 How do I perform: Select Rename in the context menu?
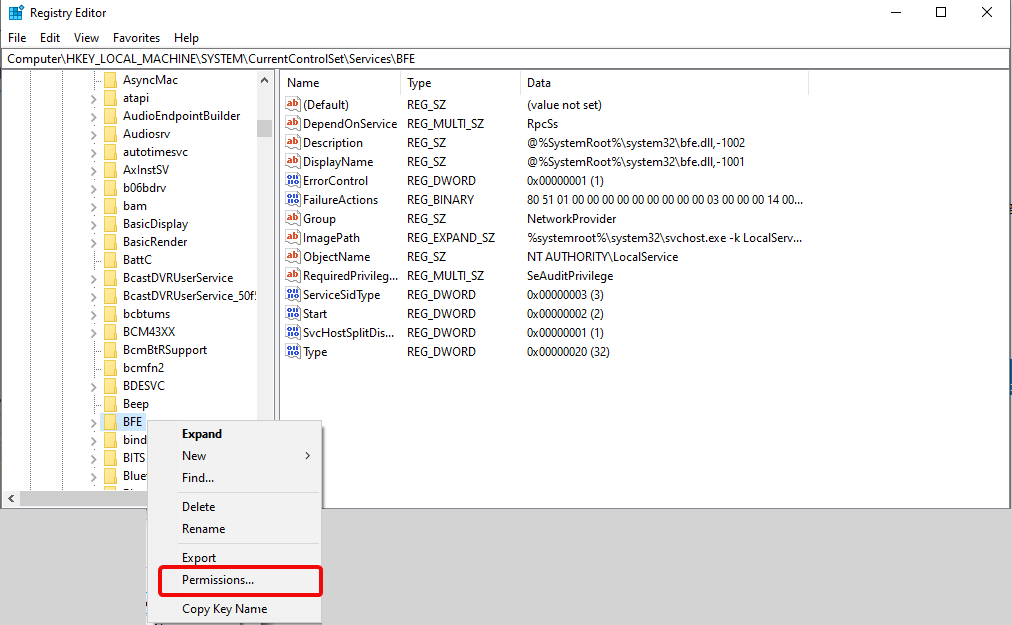click(234, 529)
